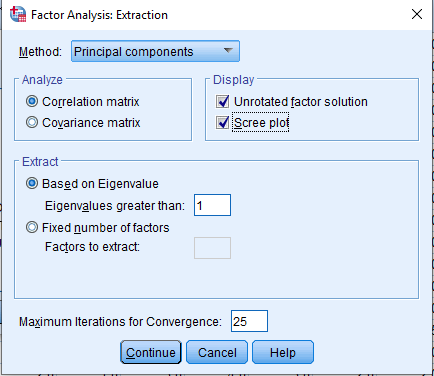Close the Factor Analysis: Extraction dialog
This screenshot has width=434, height=376.
coord(417,14)
